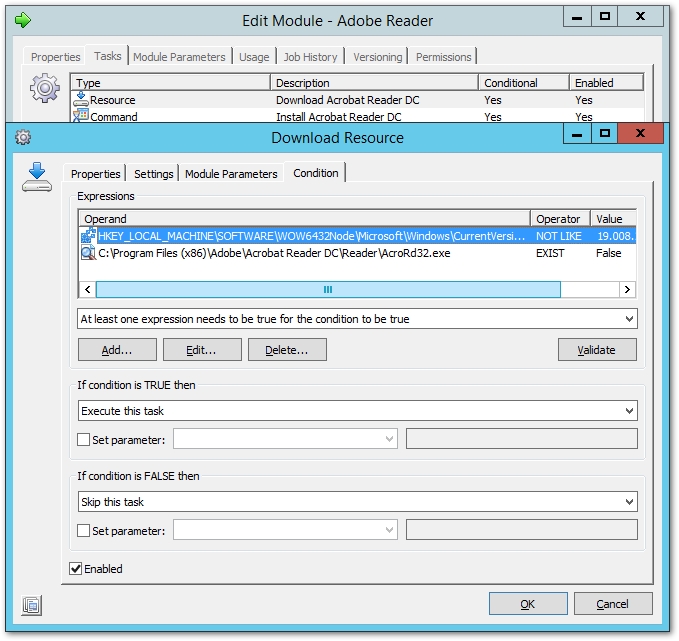Click the gear icon in Download Resource title bar
This screenshot has width=679, height=641.
(x=23, y=137)
